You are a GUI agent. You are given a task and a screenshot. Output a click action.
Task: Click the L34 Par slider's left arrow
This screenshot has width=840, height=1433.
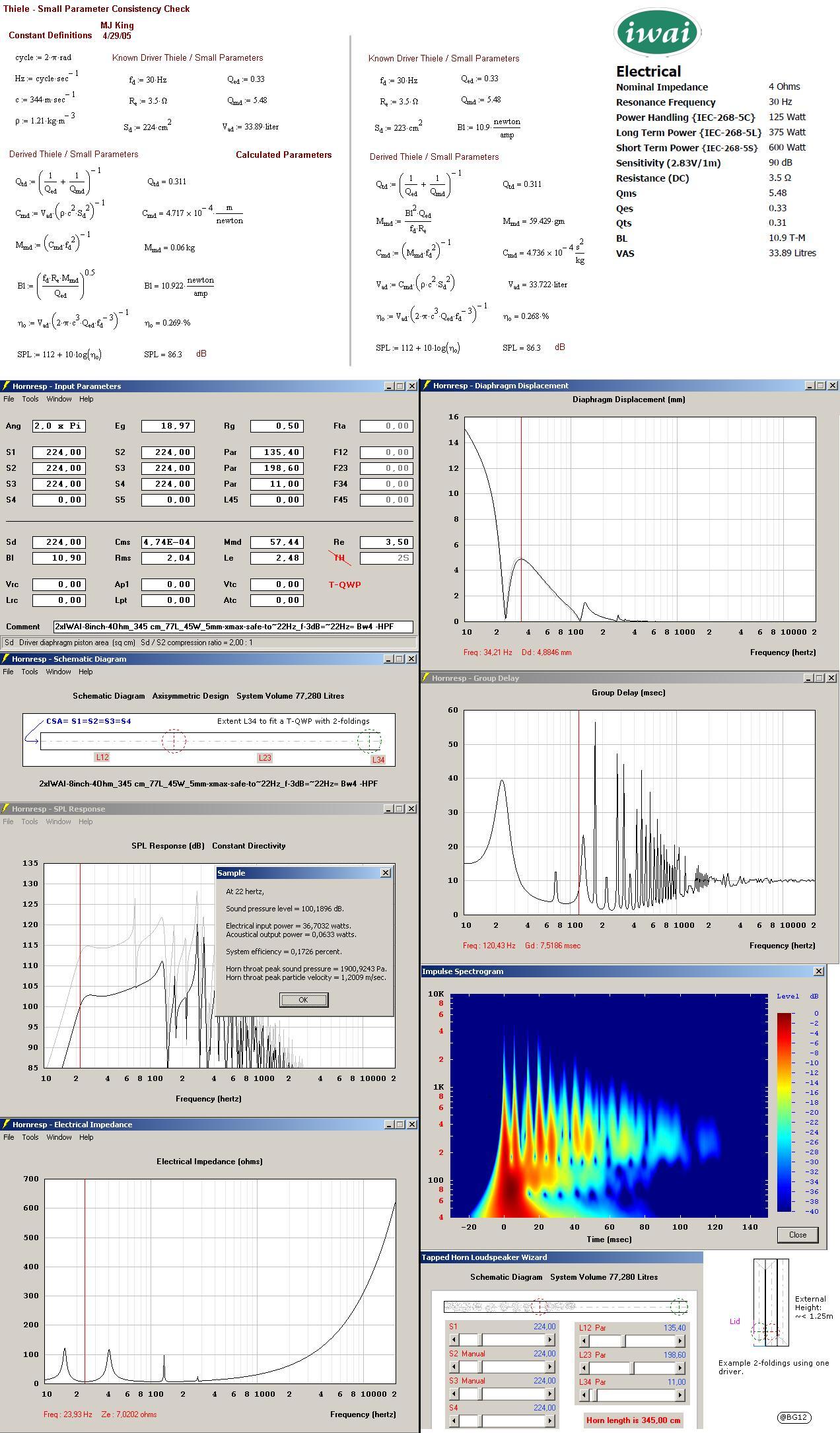pos(584,1395)
